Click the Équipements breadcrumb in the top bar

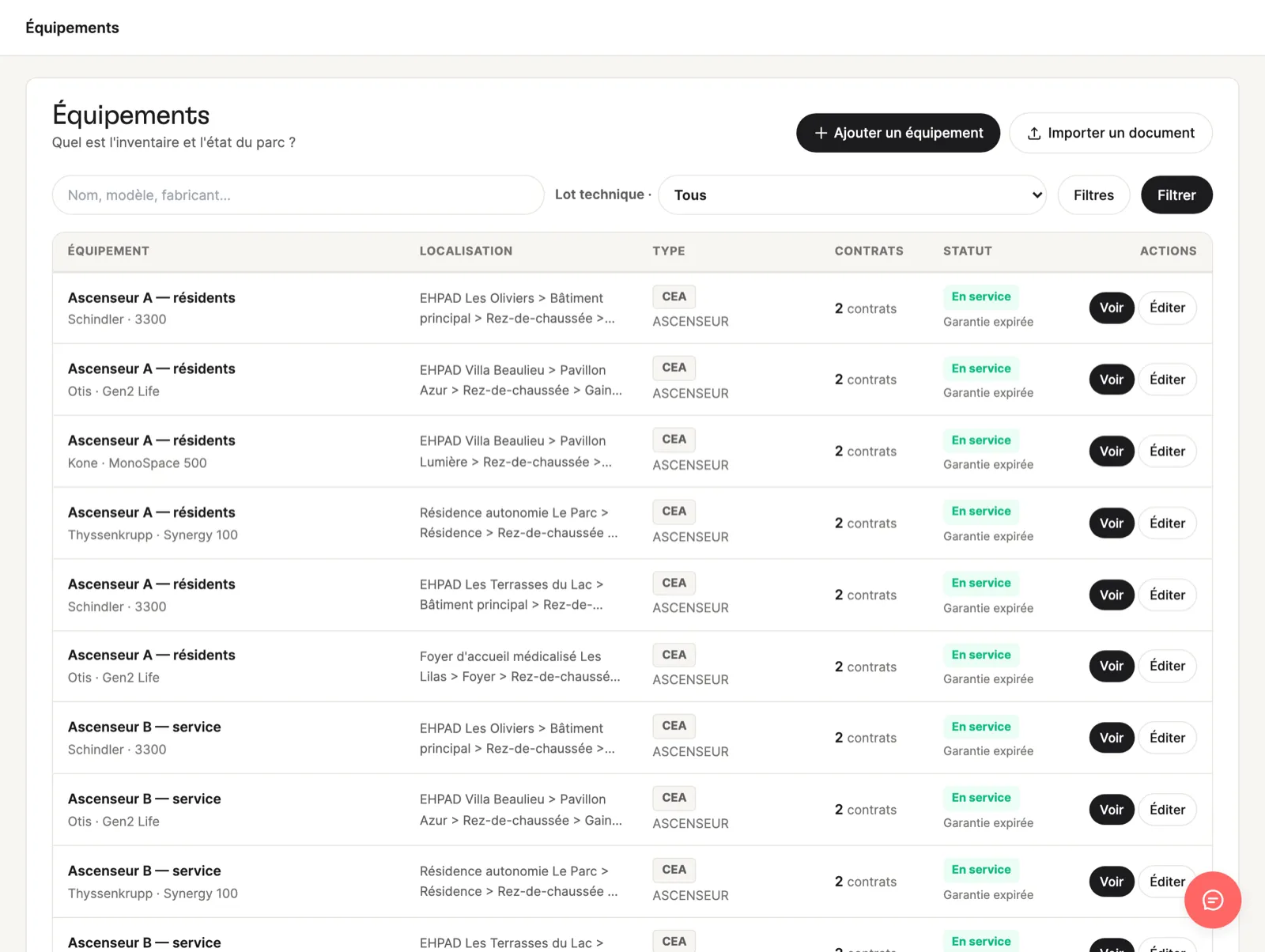click(x=72, y=28)
